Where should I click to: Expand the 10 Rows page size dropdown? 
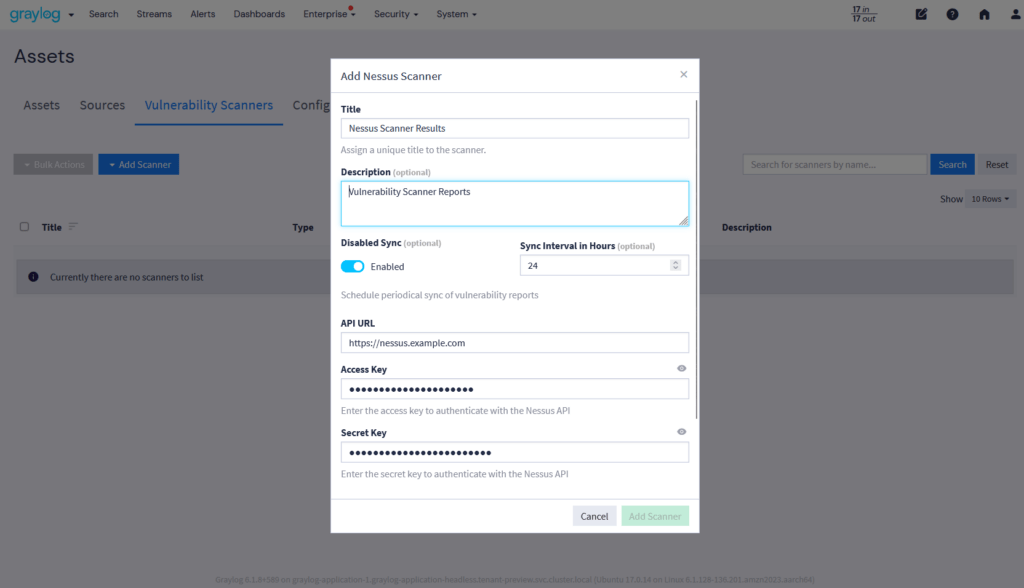point(990,199)
